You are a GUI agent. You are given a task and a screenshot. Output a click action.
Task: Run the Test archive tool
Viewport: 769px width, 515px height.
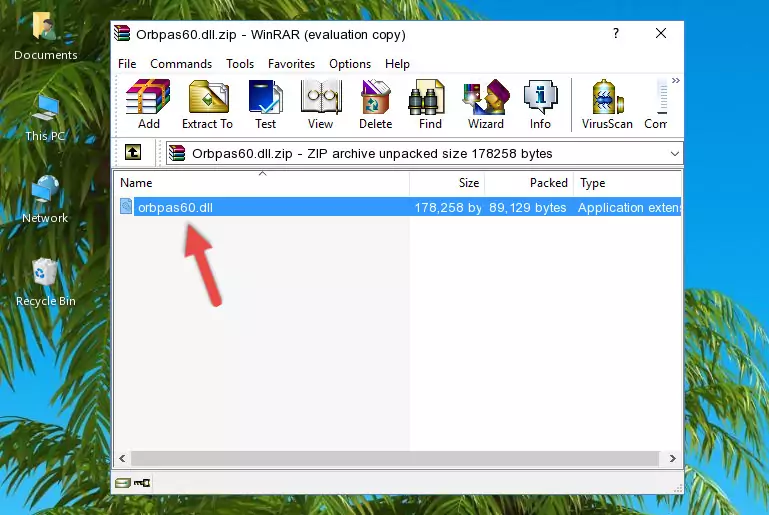(x=265, y=104)
